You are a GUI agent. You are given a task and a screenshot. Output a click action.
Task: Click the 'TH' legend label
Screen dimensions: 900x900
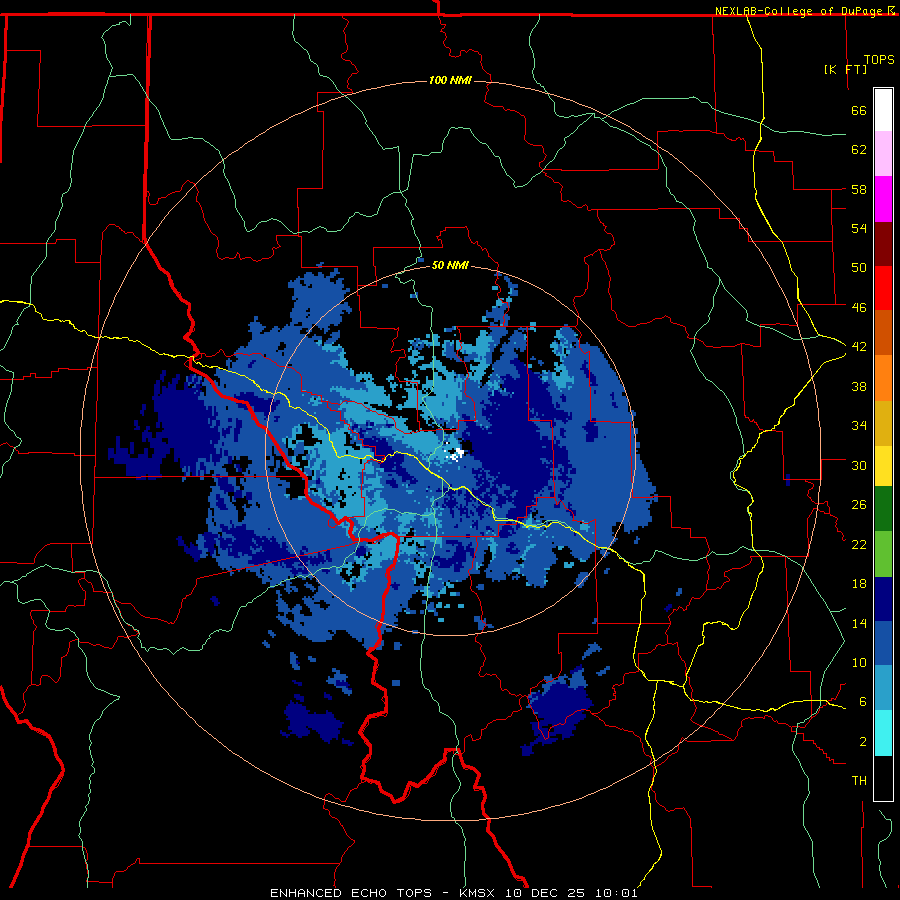coord(859,781)
